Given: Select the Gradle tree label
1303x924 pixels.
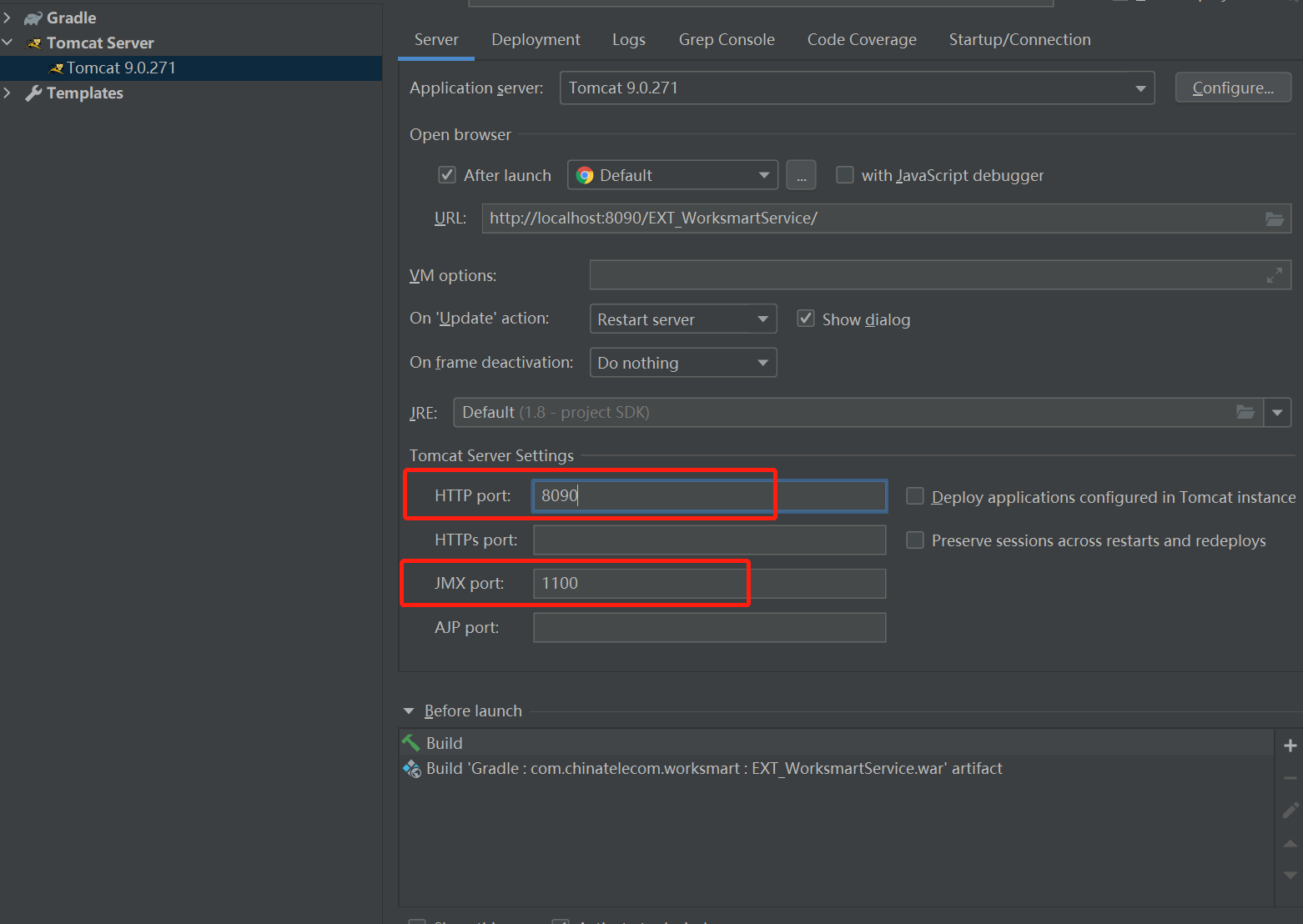Looking at the screenshot, I should click(71, 18).
